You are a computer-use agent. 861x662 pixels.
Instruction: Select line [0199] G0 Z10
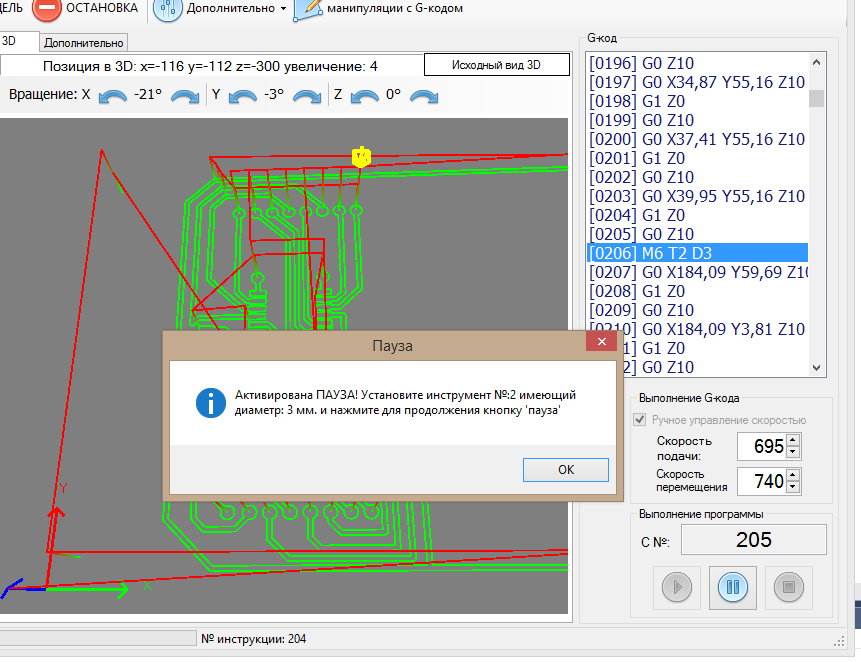point(697,120)
